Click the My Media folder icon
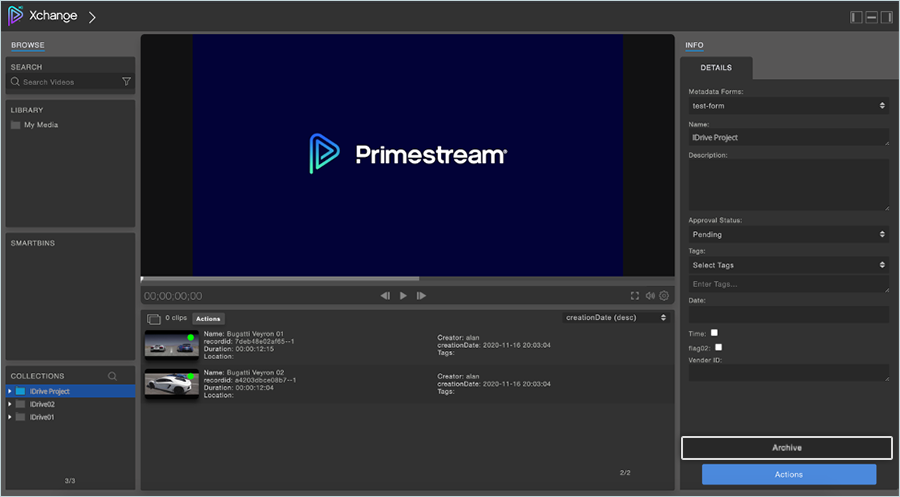The width and height of the screenshot is (900, 497). (x=15, y=125)
